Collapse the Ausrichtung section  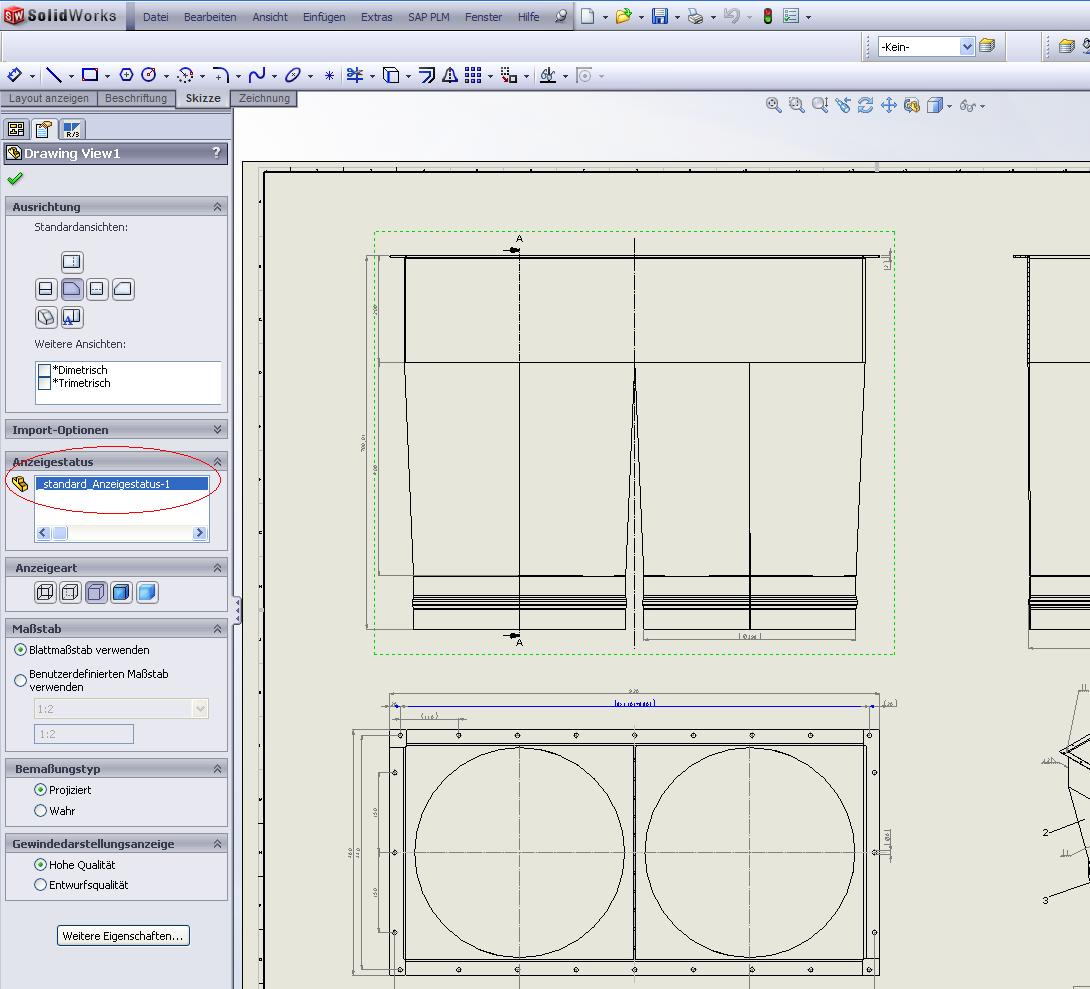pos(217,207)
